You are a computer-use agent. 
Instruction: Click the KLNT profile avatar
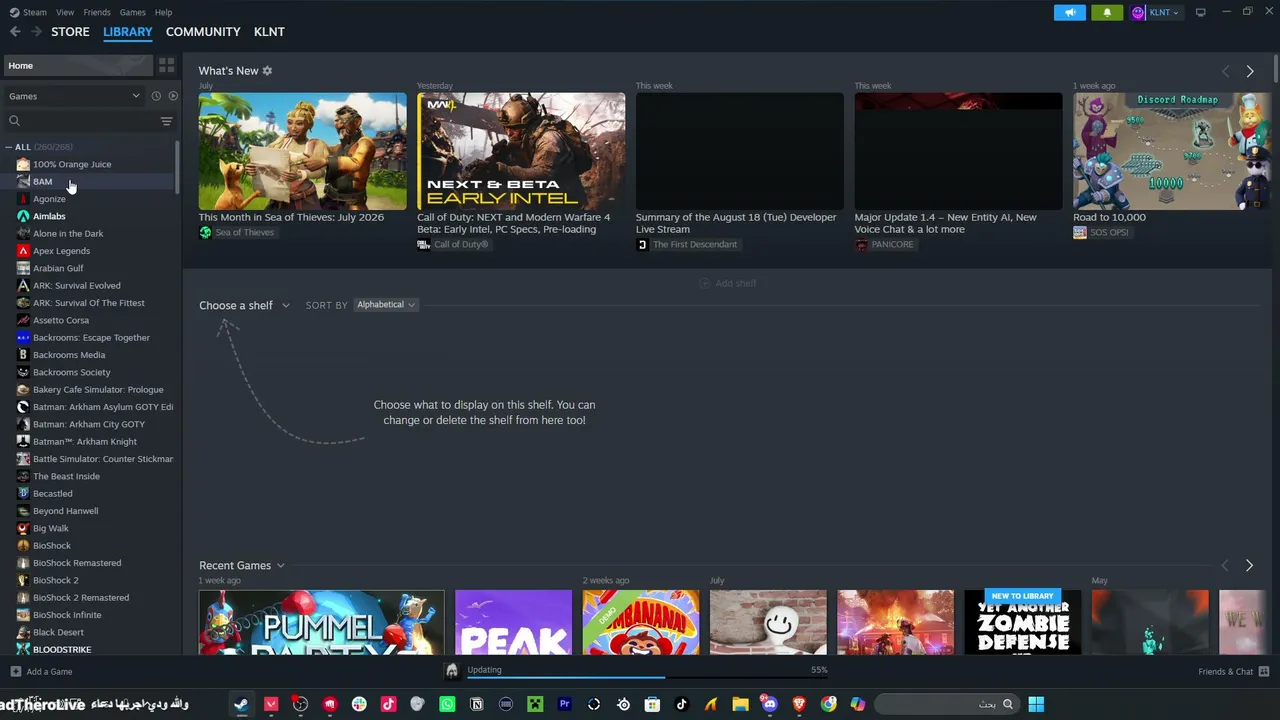[1138, 12]
